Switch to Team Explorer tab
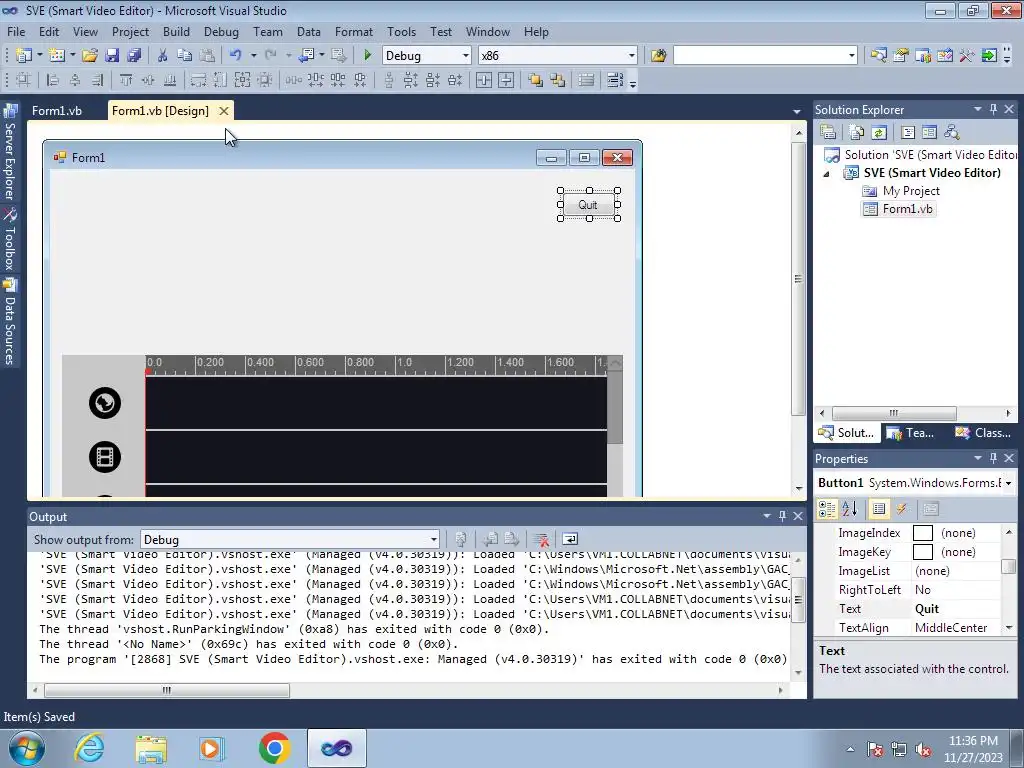This screenshot has width=1024, height=768. point(912,432)
